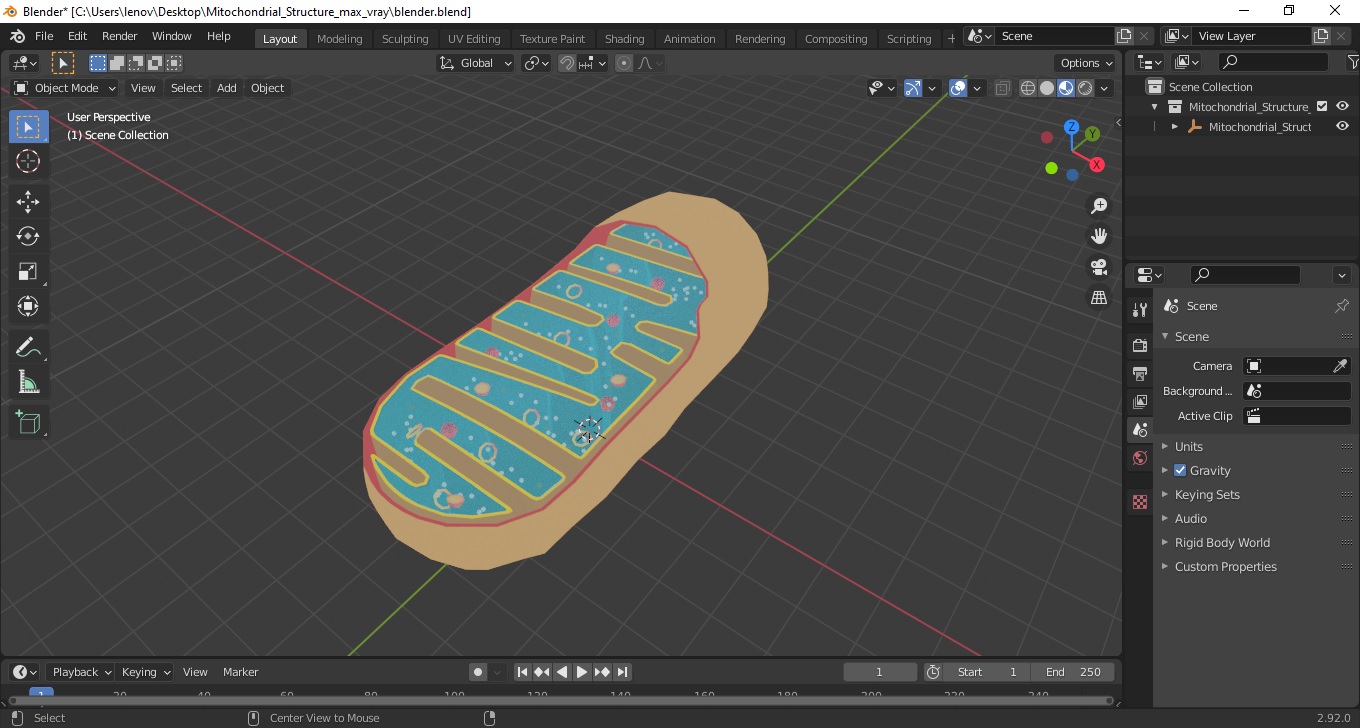Image resolution: width=1360 pixels, height=728 pixels.
Task: Switch to the Modeling workspace tab
Action: 339,39
